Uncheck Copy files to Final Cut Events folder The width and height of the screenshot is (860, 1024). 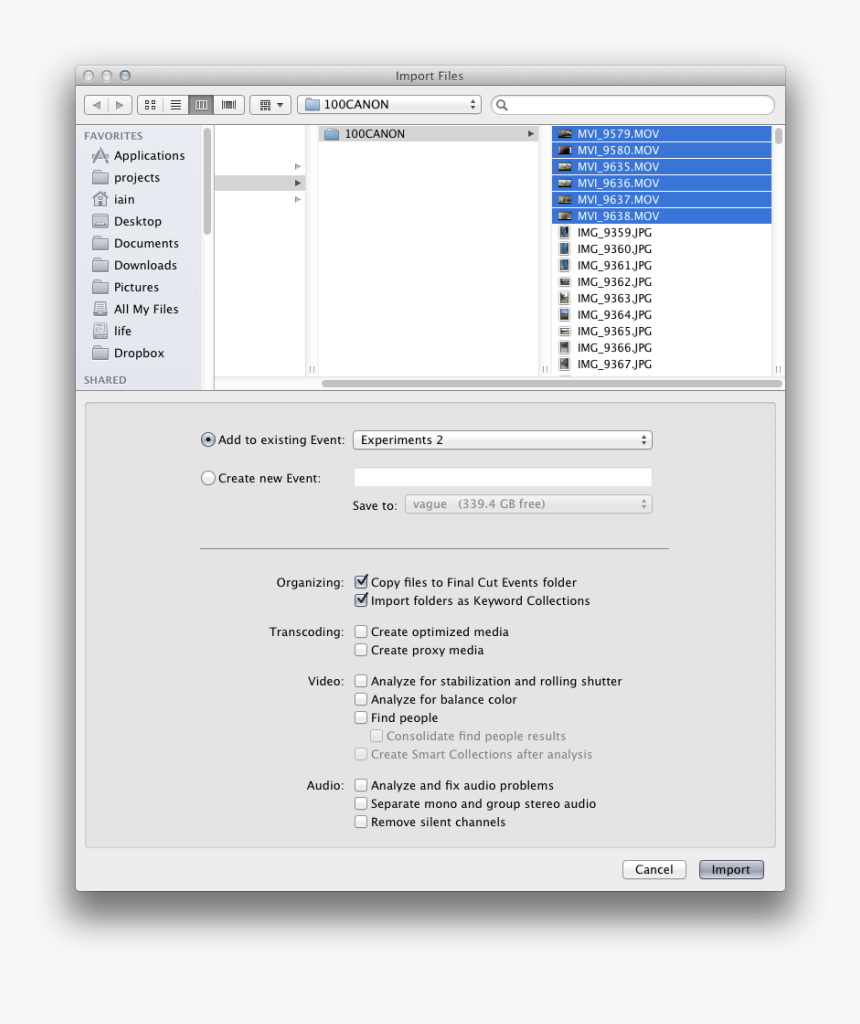361,582
